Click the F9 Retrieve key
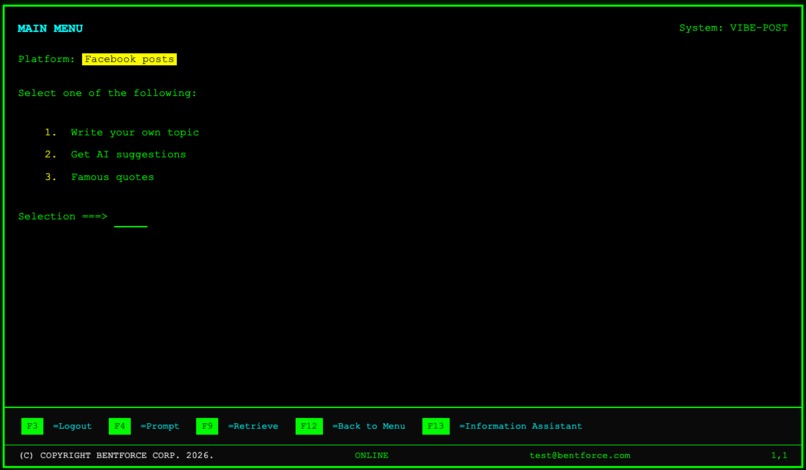 click(x=207, y=426)
